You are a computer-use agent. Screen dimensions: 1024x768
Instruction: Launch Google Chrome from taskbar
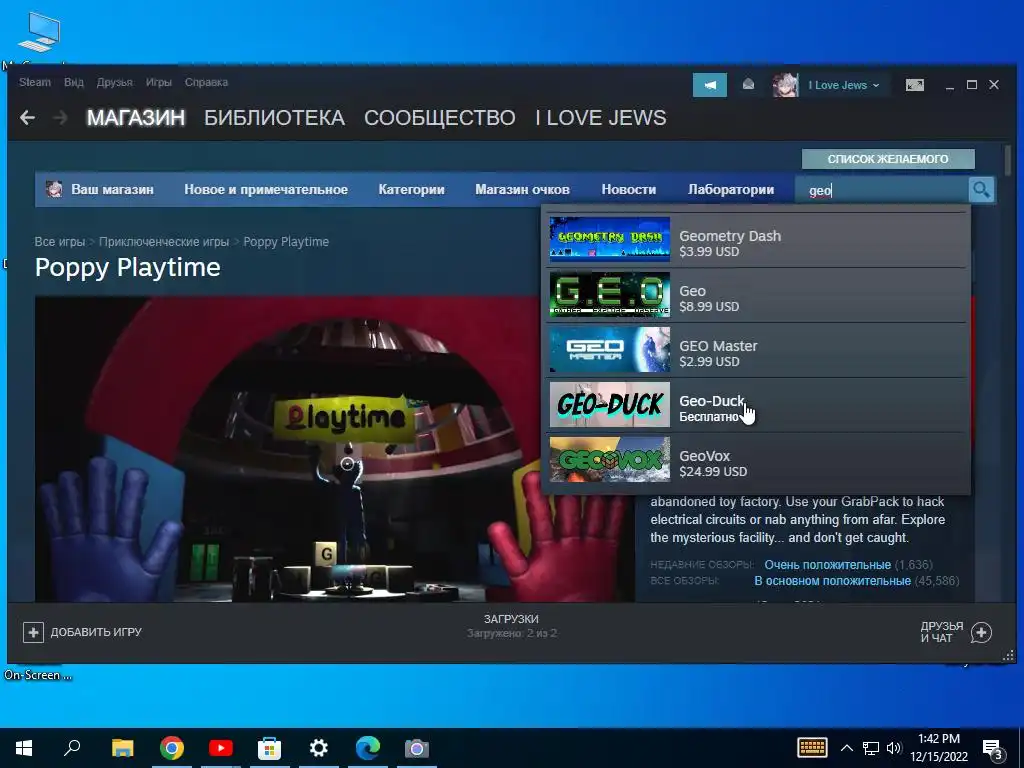(172, 748)
